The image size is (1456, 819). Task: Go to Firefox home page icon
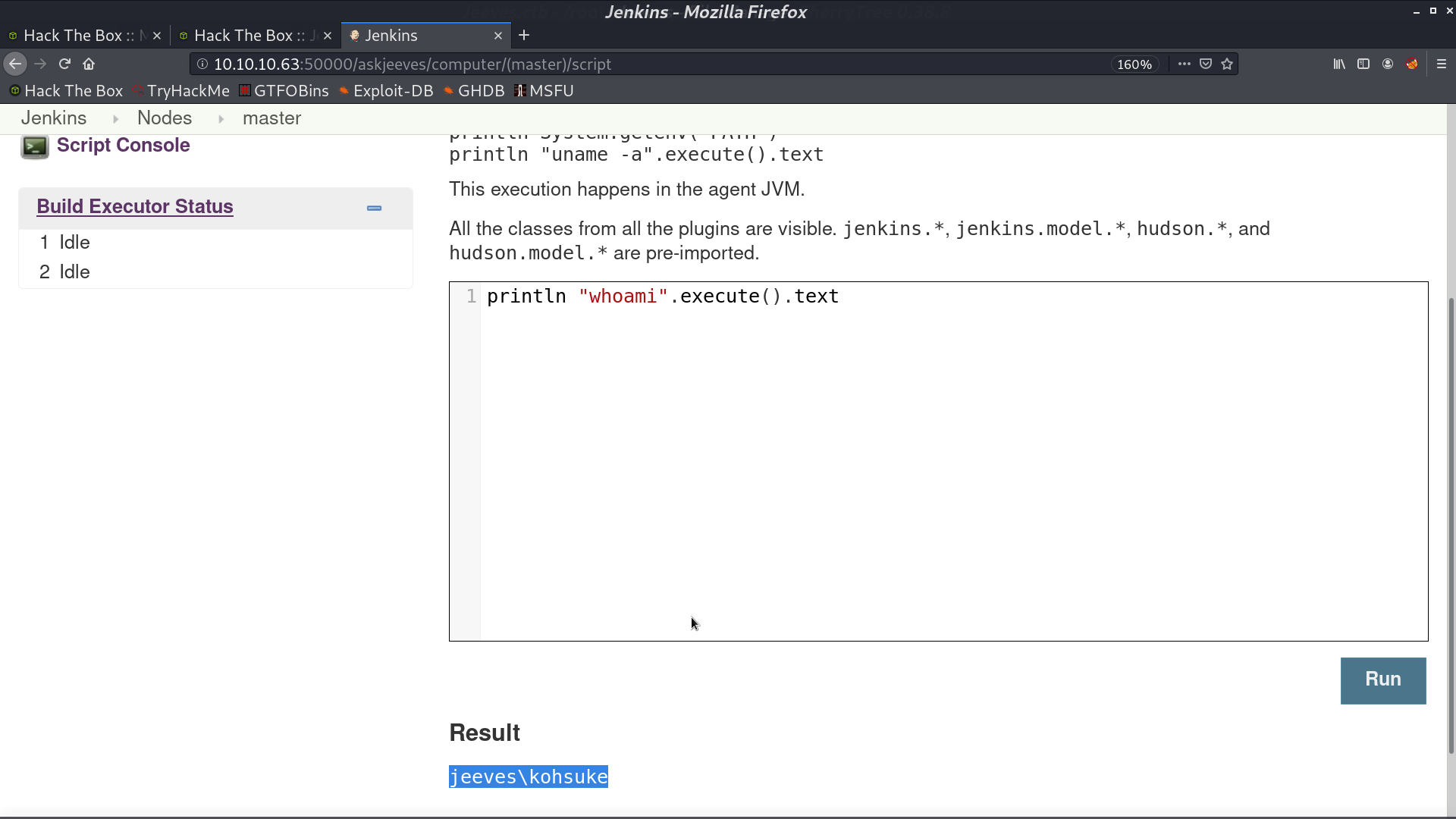tap(89, 64)
